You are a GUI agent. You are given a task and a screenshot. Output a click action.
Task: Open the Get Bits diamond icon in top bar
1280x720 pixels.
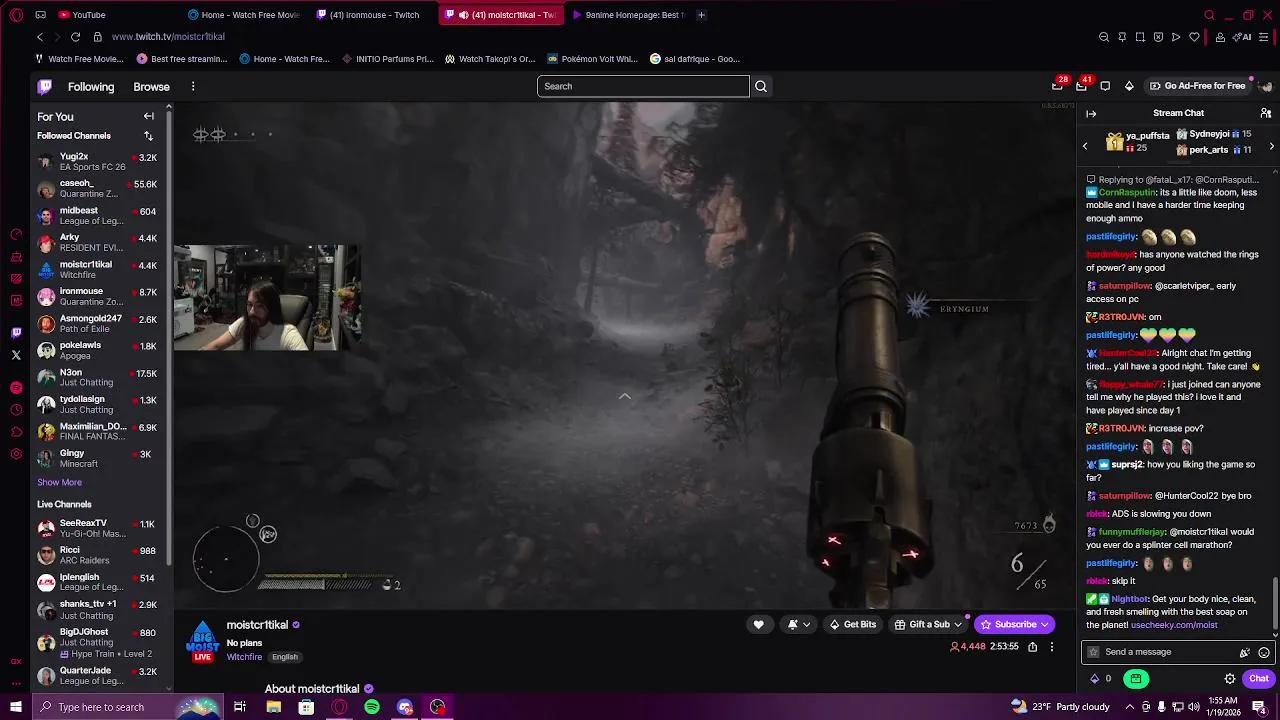(1129, 86)
